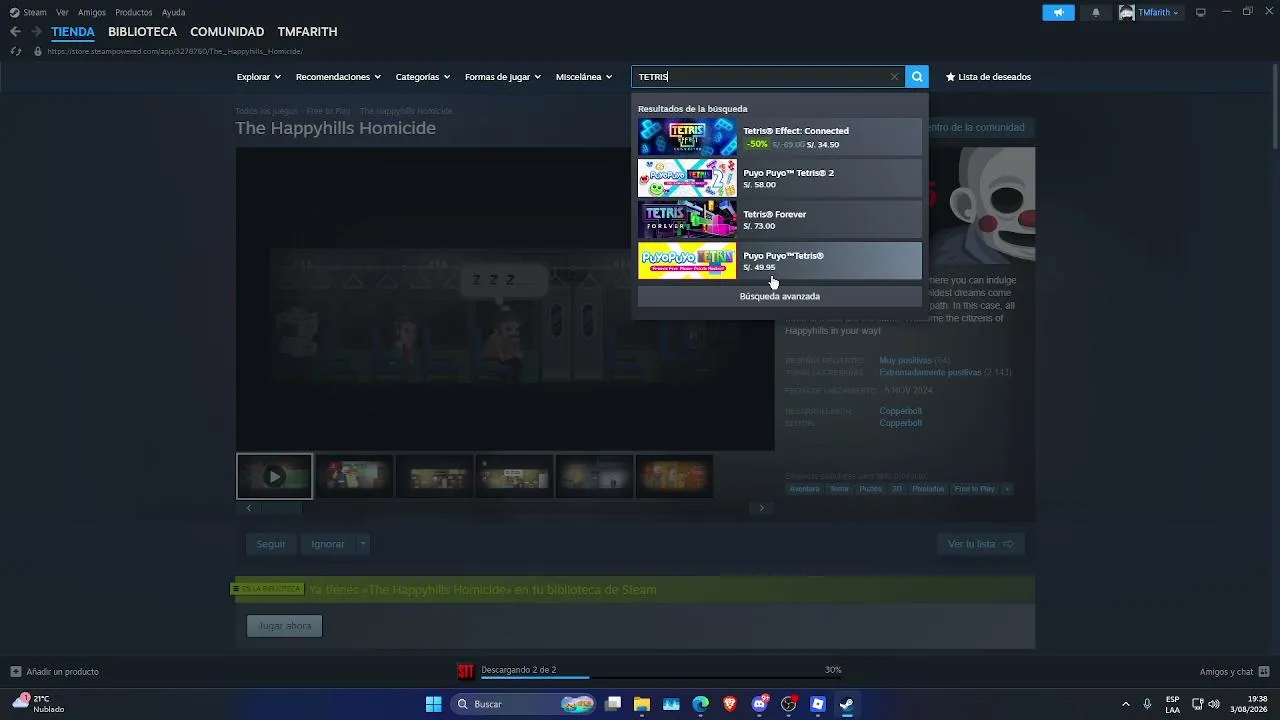Click the Ignorar button
Image resolution: width=1280 pixels, height=720 pixels.
pos(328,544)
